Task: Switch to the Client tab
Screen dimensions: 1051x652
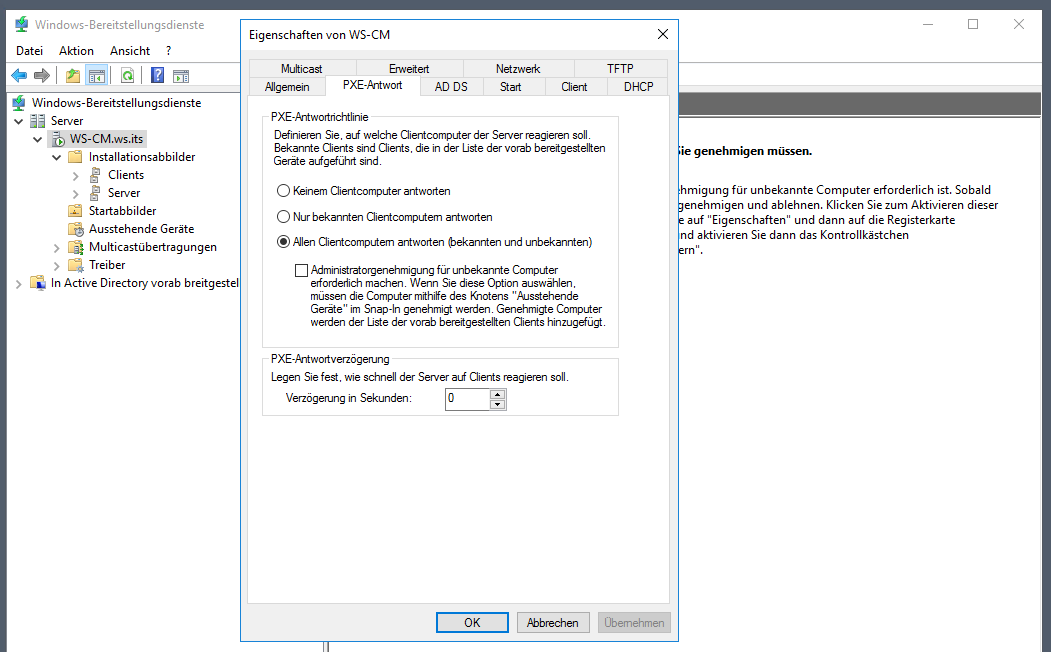Action: (574, 86)
